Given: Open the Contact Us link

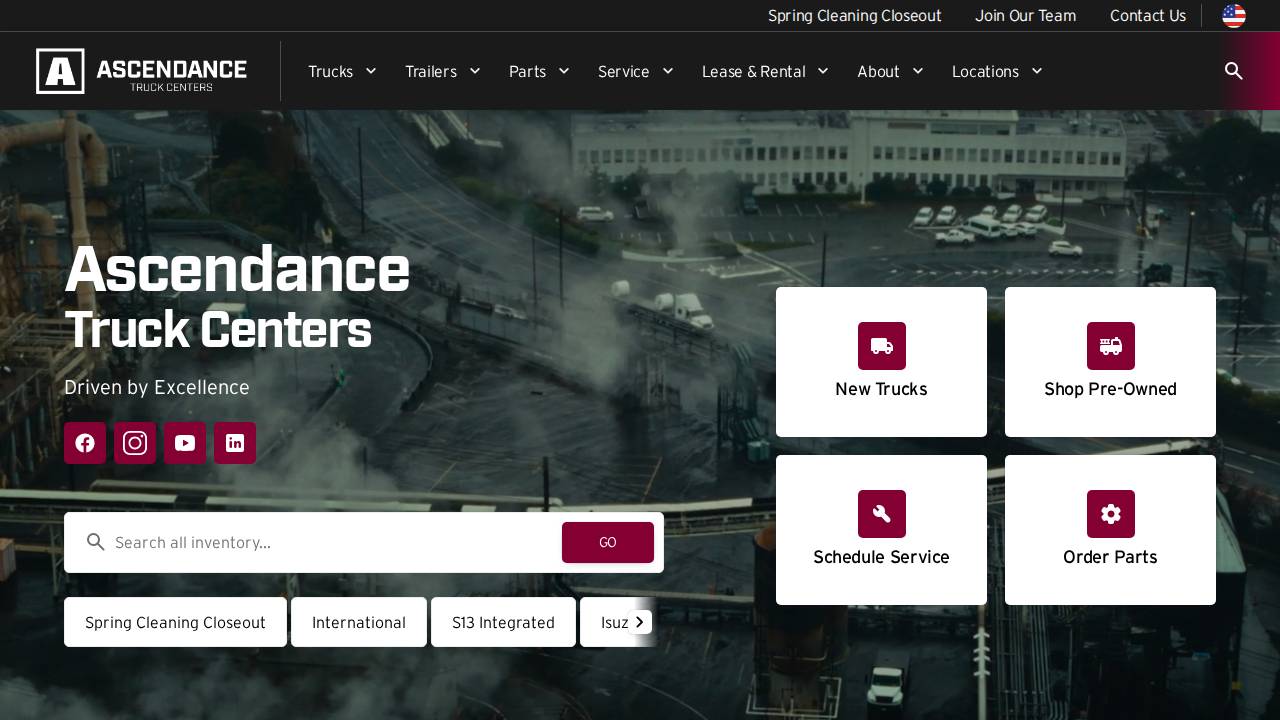Looking at the screenshot, I should coord(1148,16).
